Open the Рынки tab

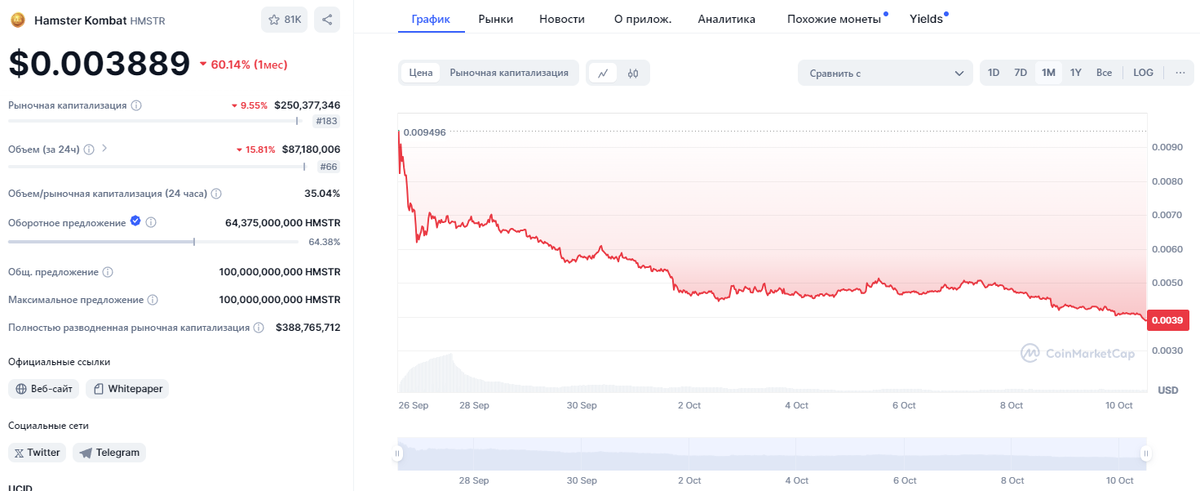(496, 19)
